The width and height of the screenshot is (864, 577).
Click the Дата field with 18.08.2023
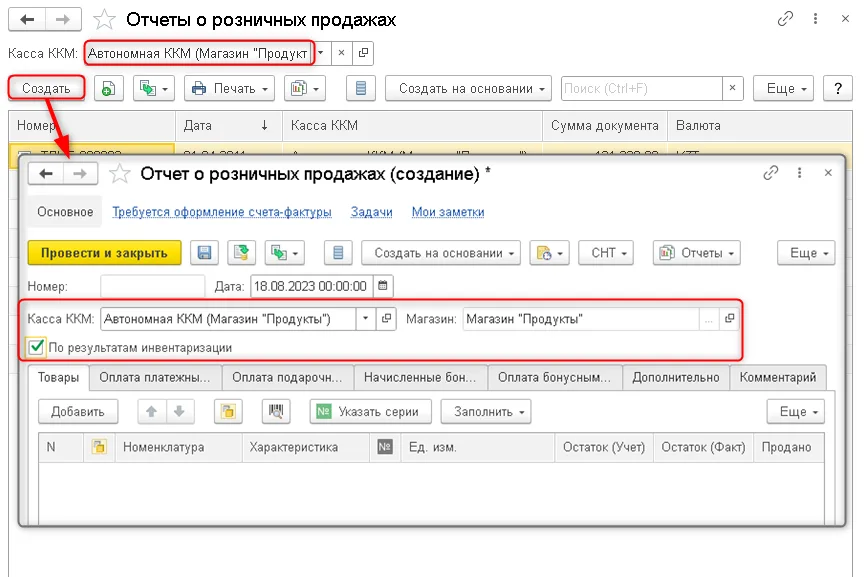[x=311, y=286]
